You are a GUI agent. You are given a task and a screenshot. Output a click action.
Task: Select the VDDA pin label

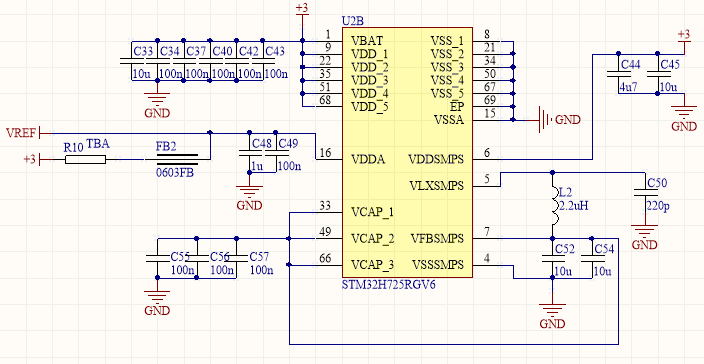tap(368, 159)
